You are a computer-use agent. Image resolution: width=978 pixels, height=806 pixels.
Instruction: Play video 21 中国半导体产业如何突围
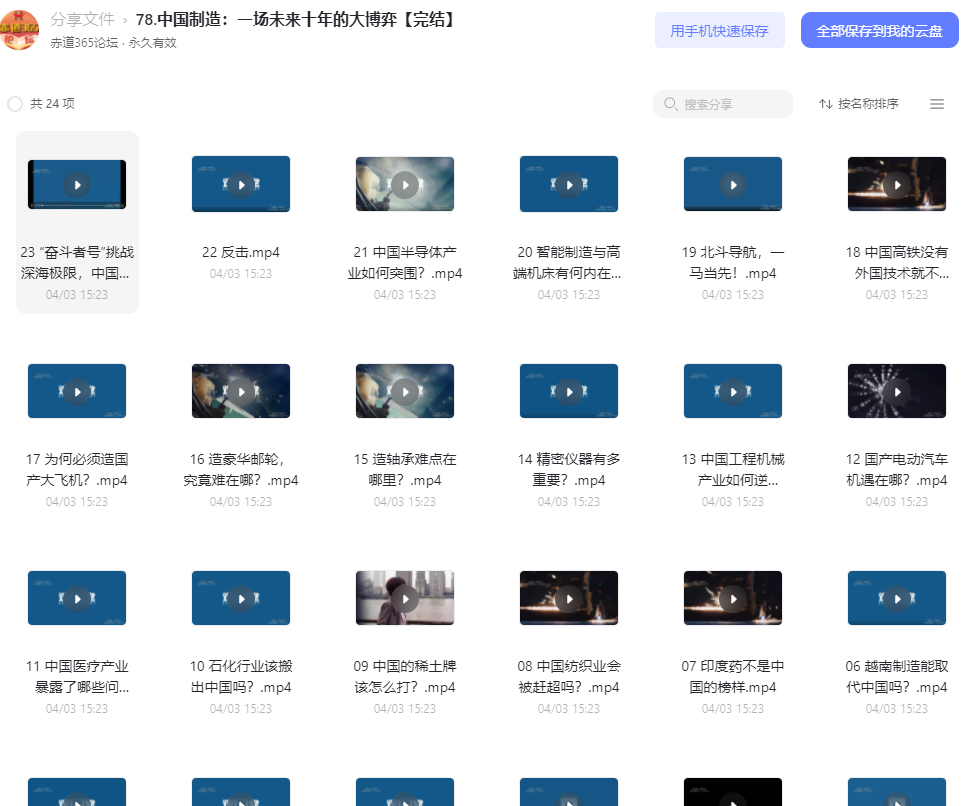coord(405,185)
